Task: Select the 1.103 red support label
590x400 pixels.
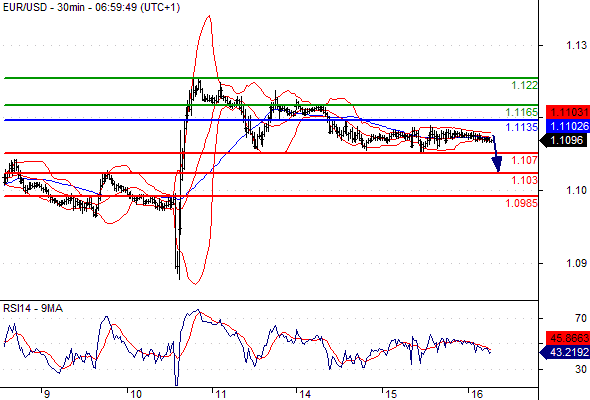Action: (525, 180)
